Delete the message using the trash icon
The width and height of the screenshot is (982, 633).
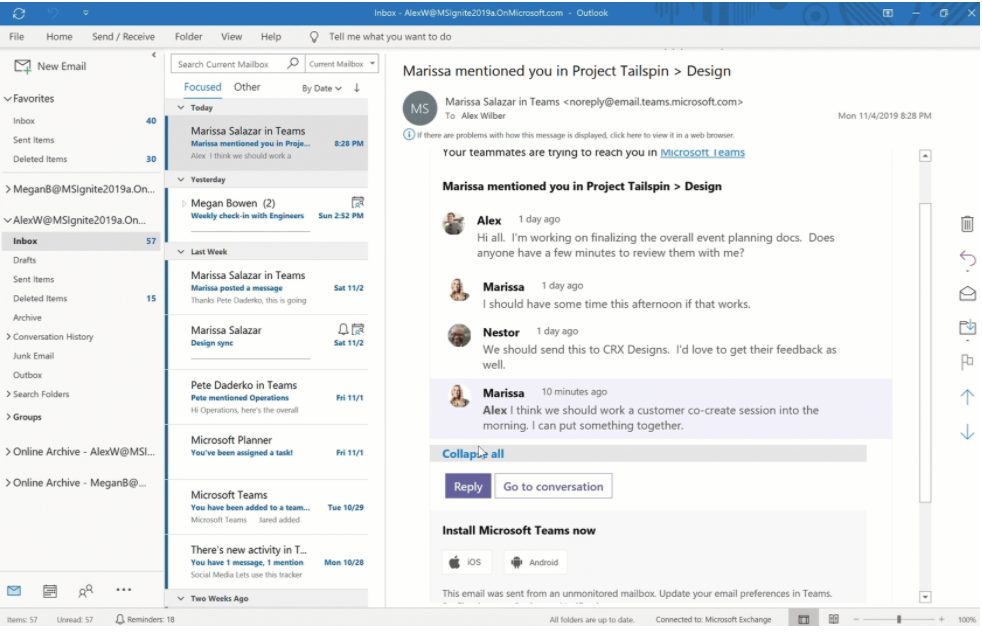pyautogui.click(x=967, y=224)
